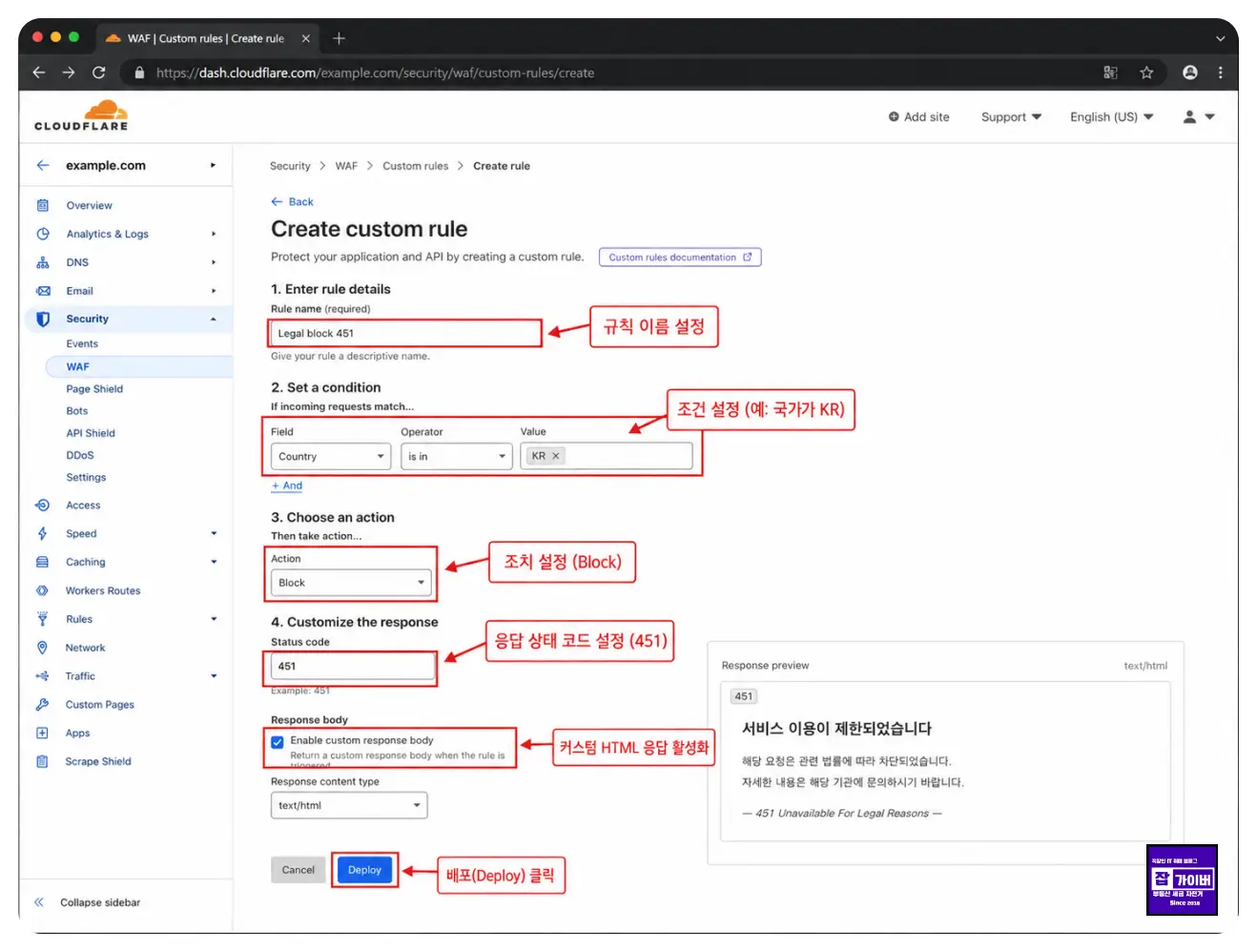The height and width of the screenshot is (952, 1257).
Task: Expand the Speed section arrow
Action: (214, 534)
